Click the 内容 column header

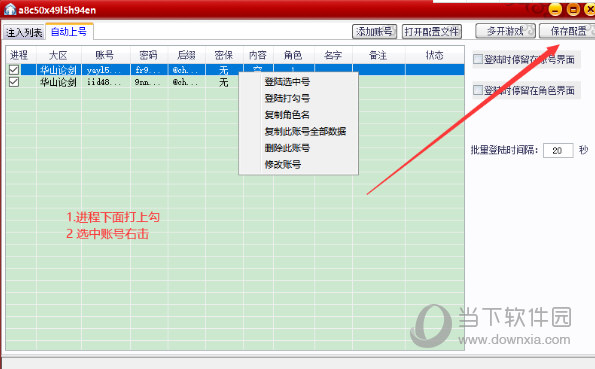tap(258, 55)
